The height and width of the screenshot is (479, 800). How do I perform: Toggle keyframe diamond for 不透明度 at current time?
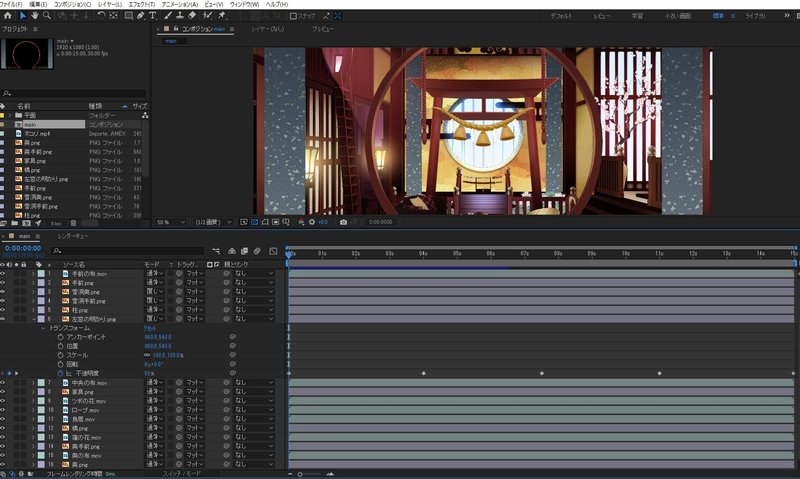pyautogui.click(x=9, y=373)
